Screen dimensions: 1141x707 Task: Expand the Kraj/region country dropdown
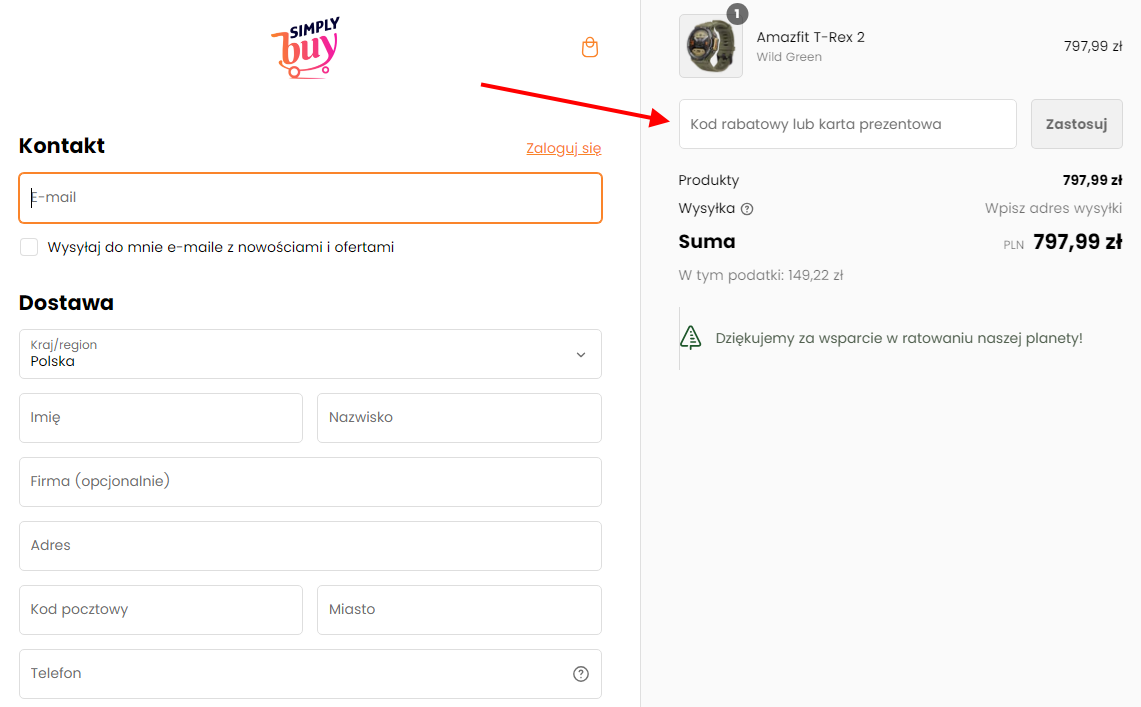click(x=311, y=354)
